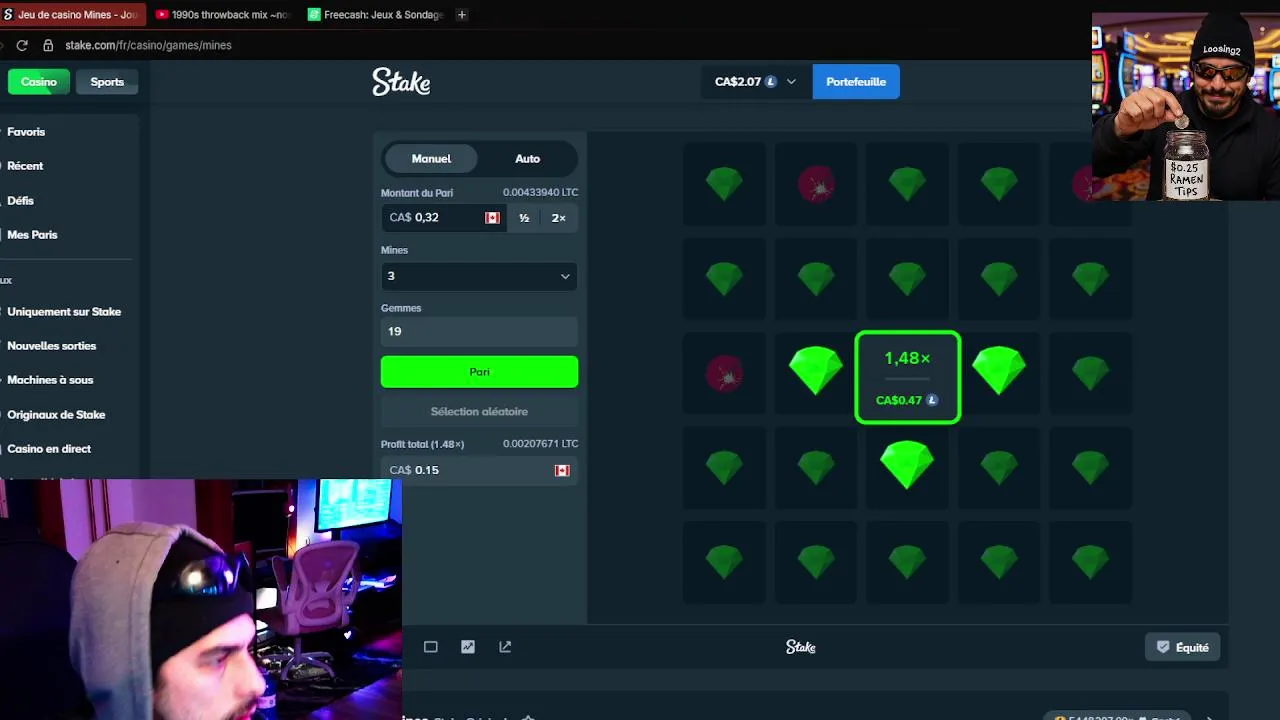Image resolution: width=1280 pixels, height=720 pixels.
Task: Open Favoris in the sidebar
Action: pyautogui.click(x=26, y=132)
